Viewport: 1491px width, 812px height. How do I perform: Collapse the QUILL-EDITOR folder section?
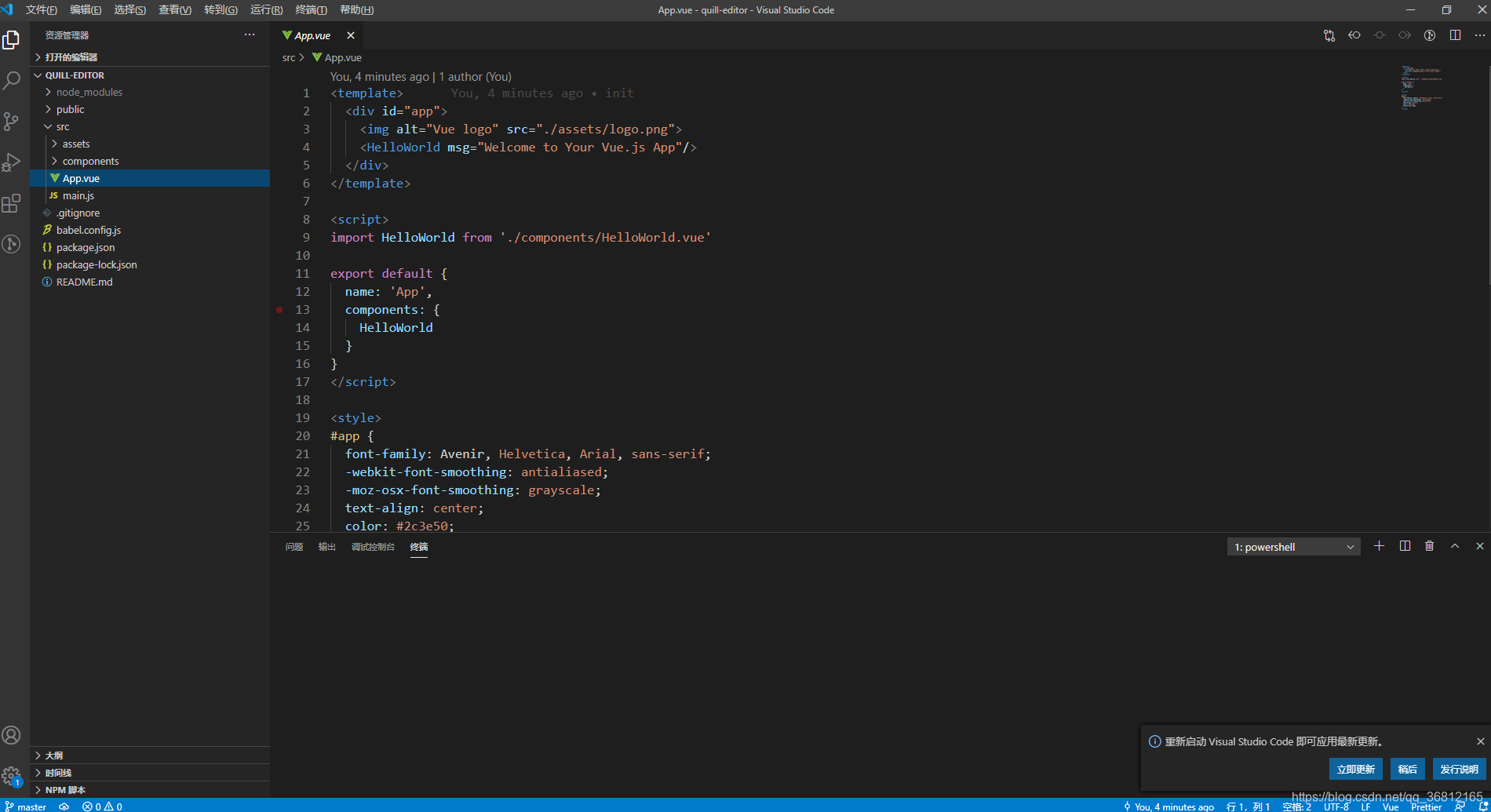point(150,75)
